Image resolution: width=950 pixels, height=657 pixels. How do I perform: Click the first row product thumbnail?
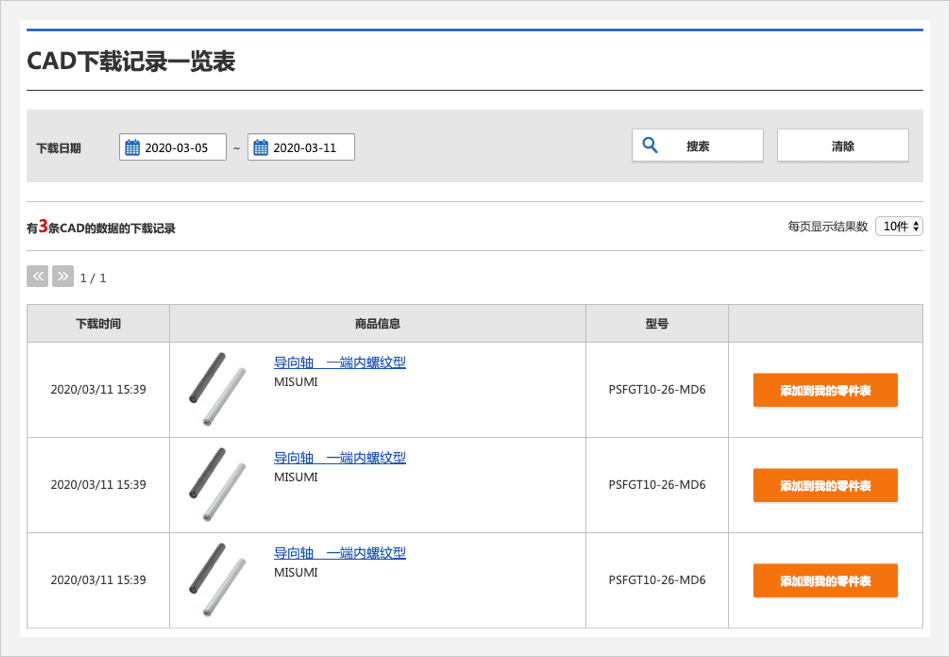click(x=217, y=389)
